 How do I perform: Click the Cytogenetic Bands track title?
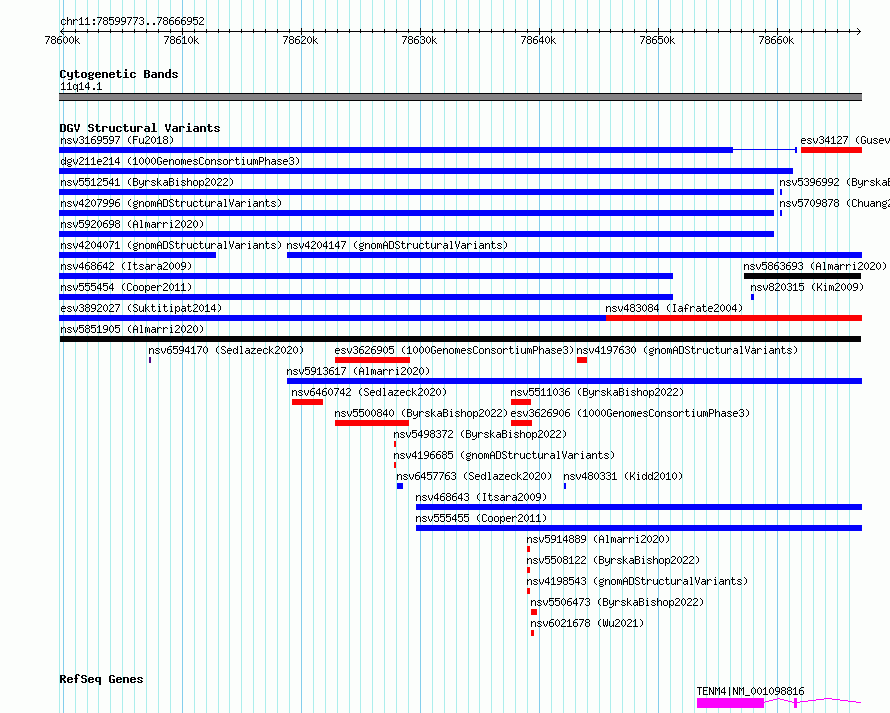pos(119,74)
